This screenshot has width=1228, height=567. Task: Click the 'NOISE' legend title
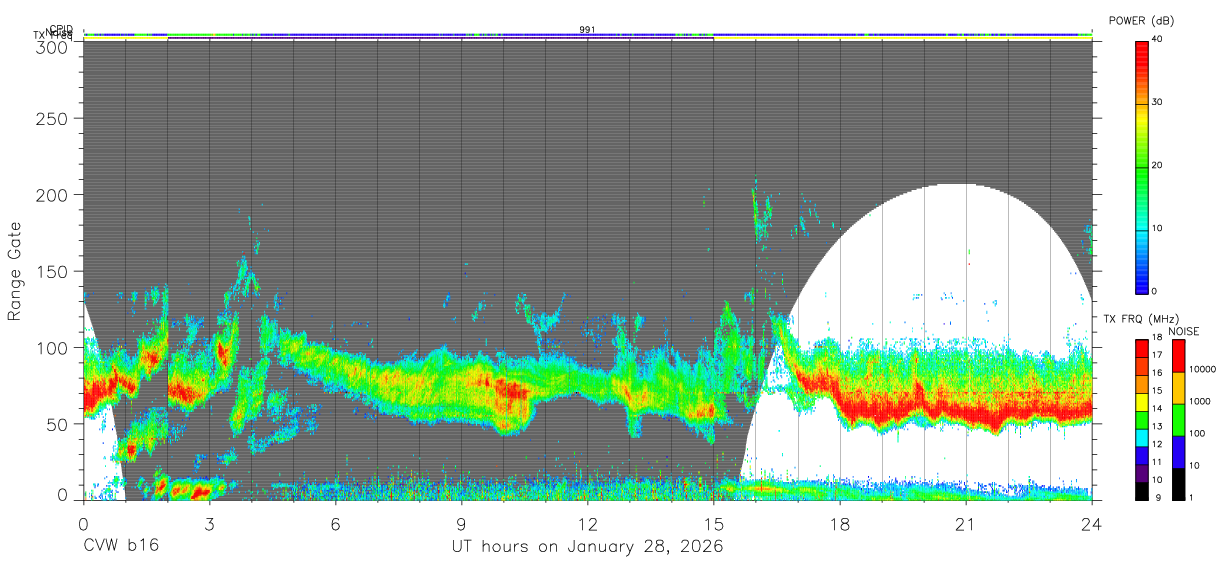point(1184,331)
